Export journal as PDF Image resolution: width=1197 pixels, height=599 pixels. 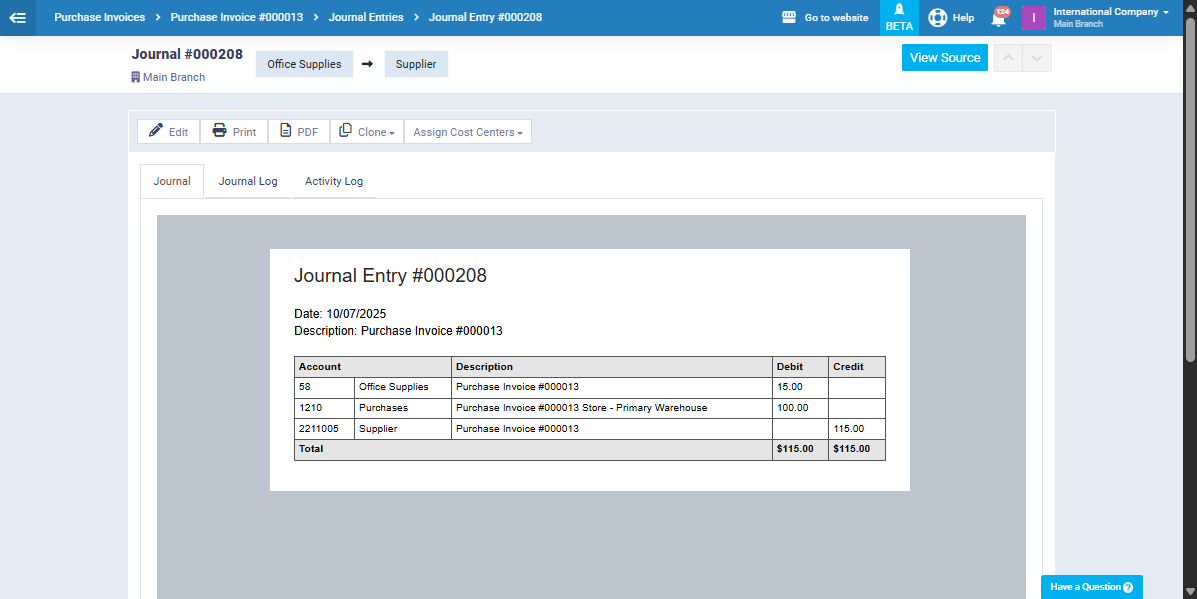[299, 132]
